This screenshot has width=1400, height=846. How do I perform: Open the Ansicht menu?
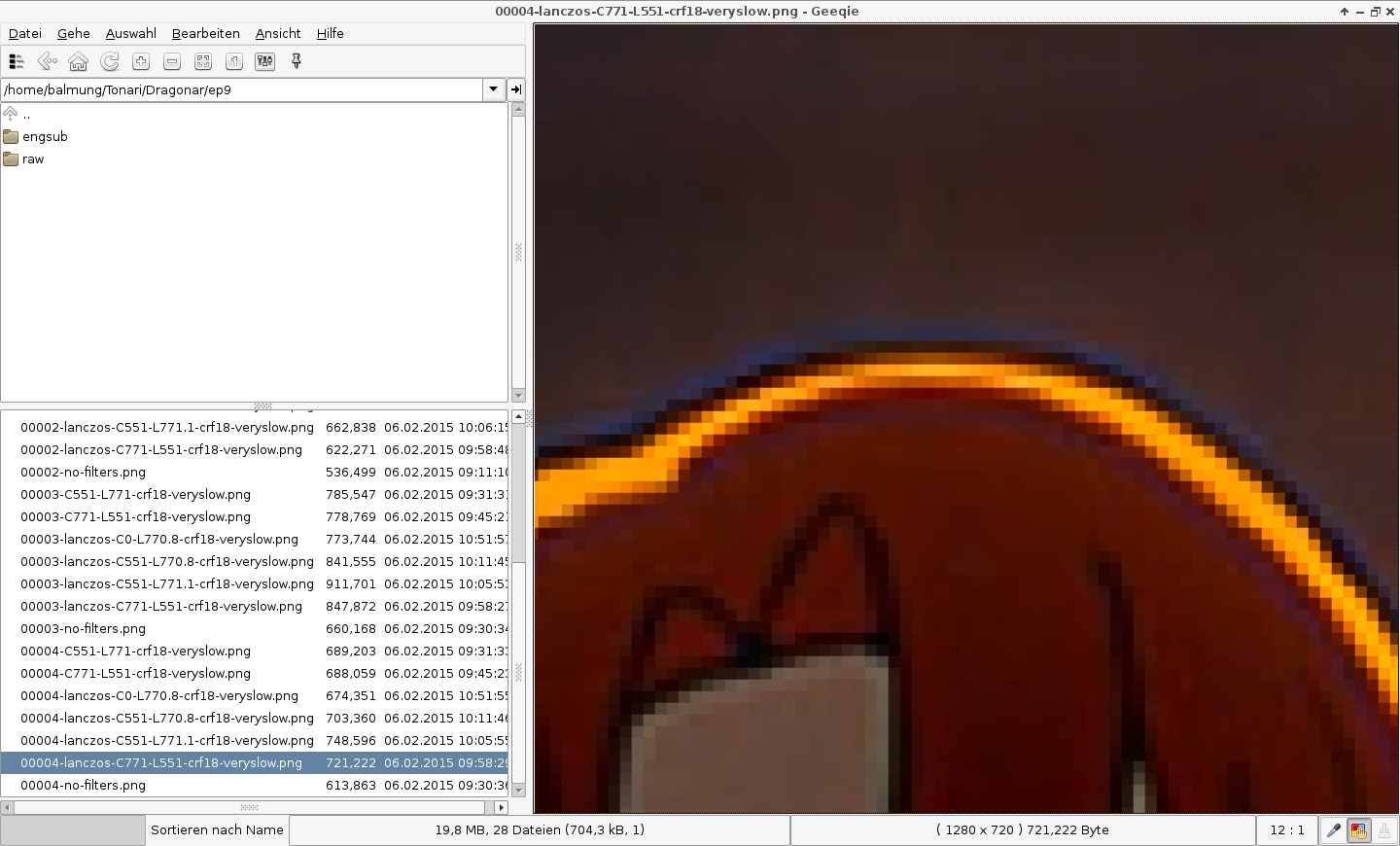click(x=278, y=33)
